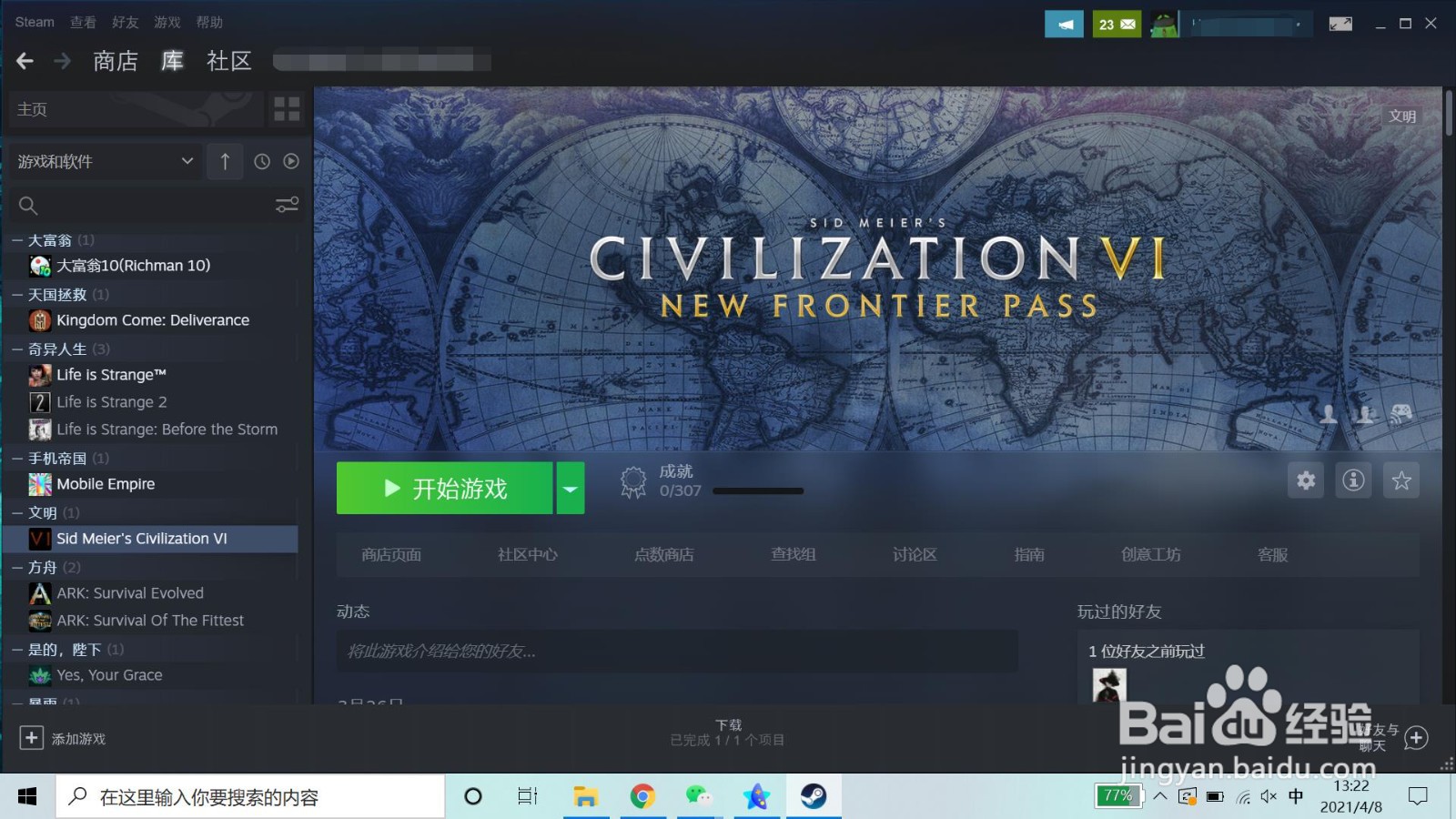1456x819 pixels.
Task: Open the 查看 menu
Action: coord(83,22)
